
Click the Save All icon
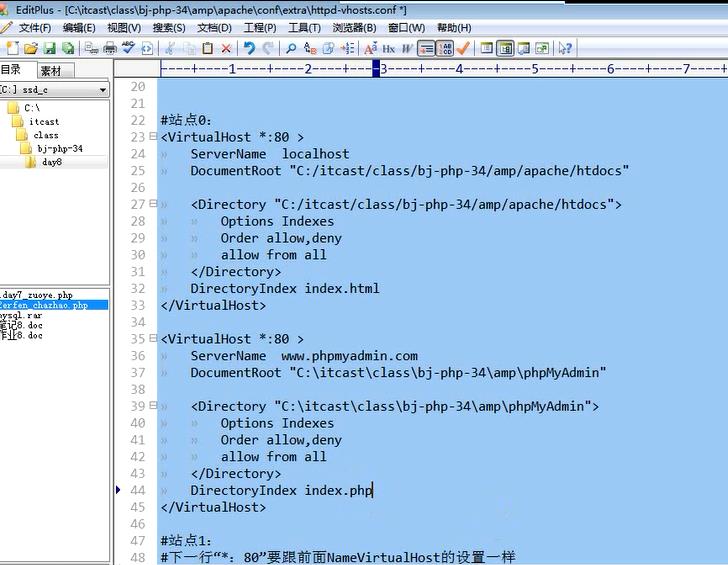point(68,48)
